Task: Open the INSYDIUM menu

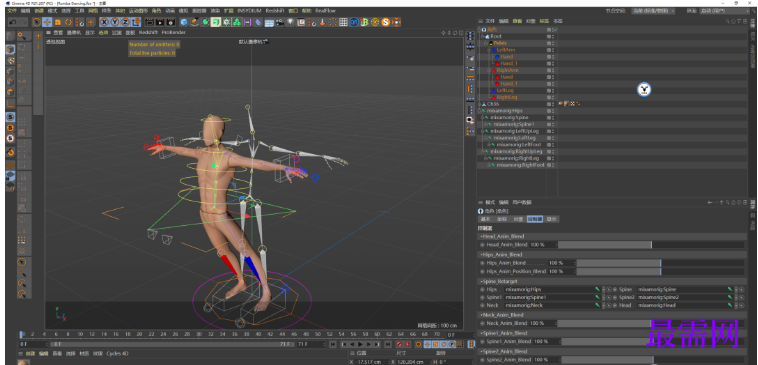Action: tap(249, 10)
